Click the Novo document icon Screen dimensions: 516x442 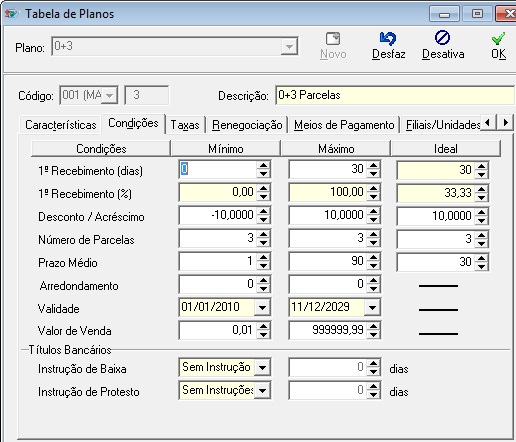click(x=333, y=39)
